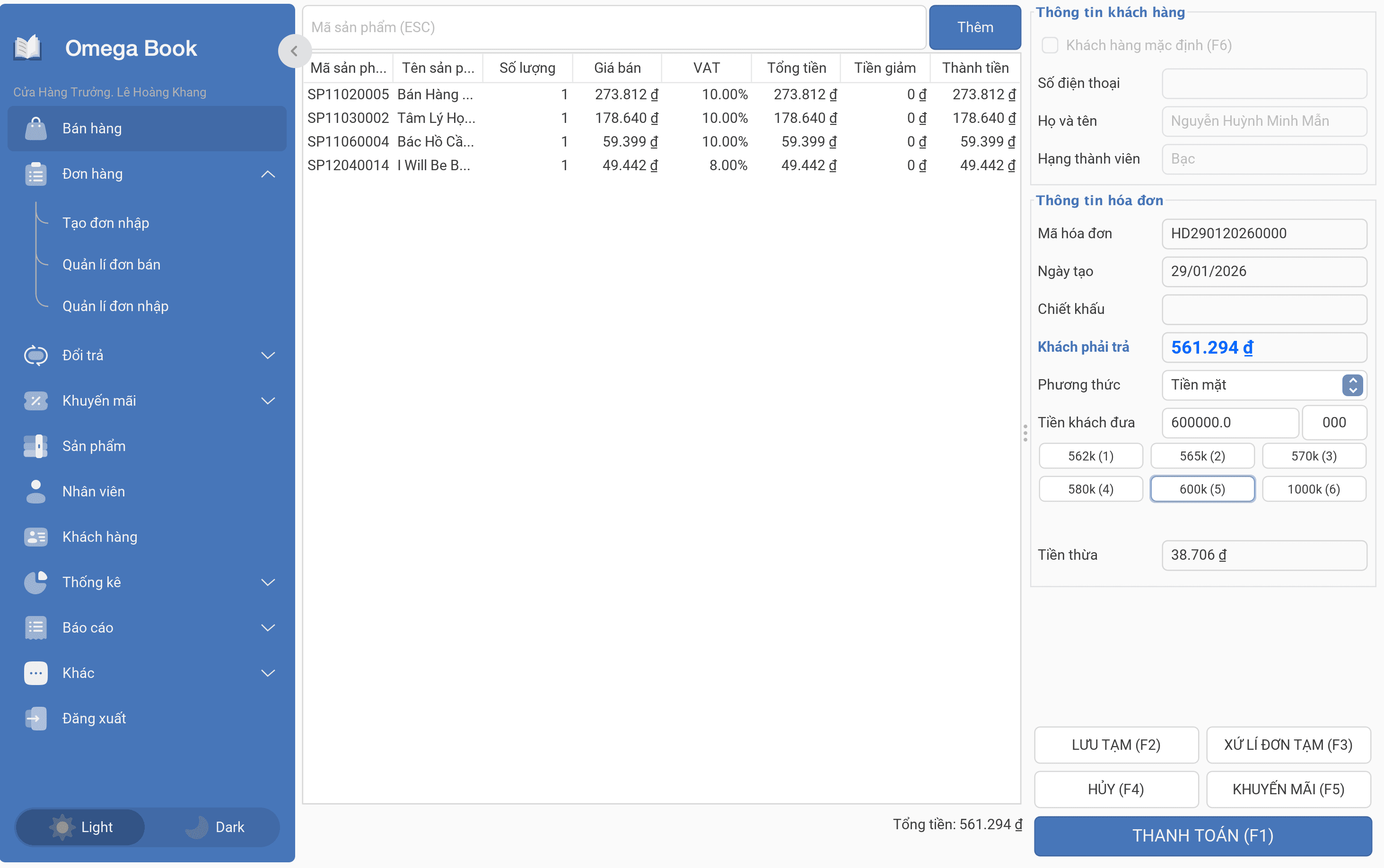Image resolution: width=1384 pixels, height=868 pixels.
Task: Select the 1000k (6) quick amount
Action: click(x=1314, y=489)
